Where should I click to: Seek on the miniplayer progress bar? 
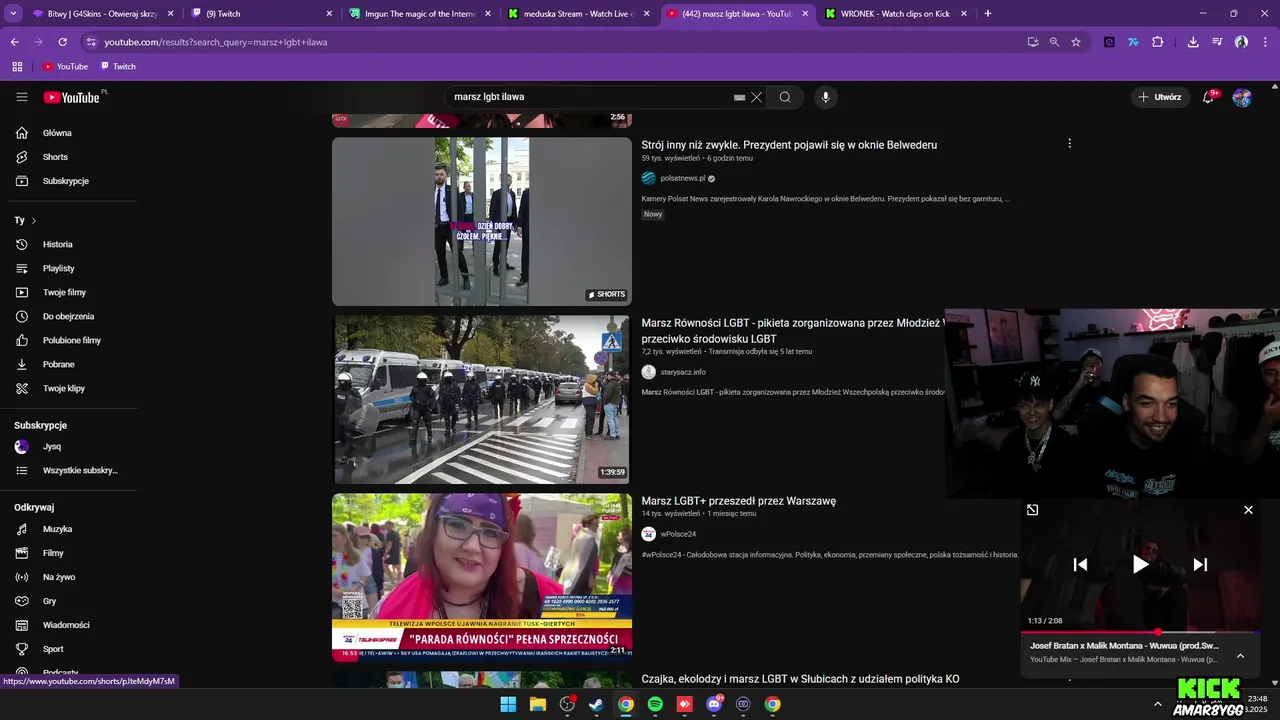pos(1140,632)
